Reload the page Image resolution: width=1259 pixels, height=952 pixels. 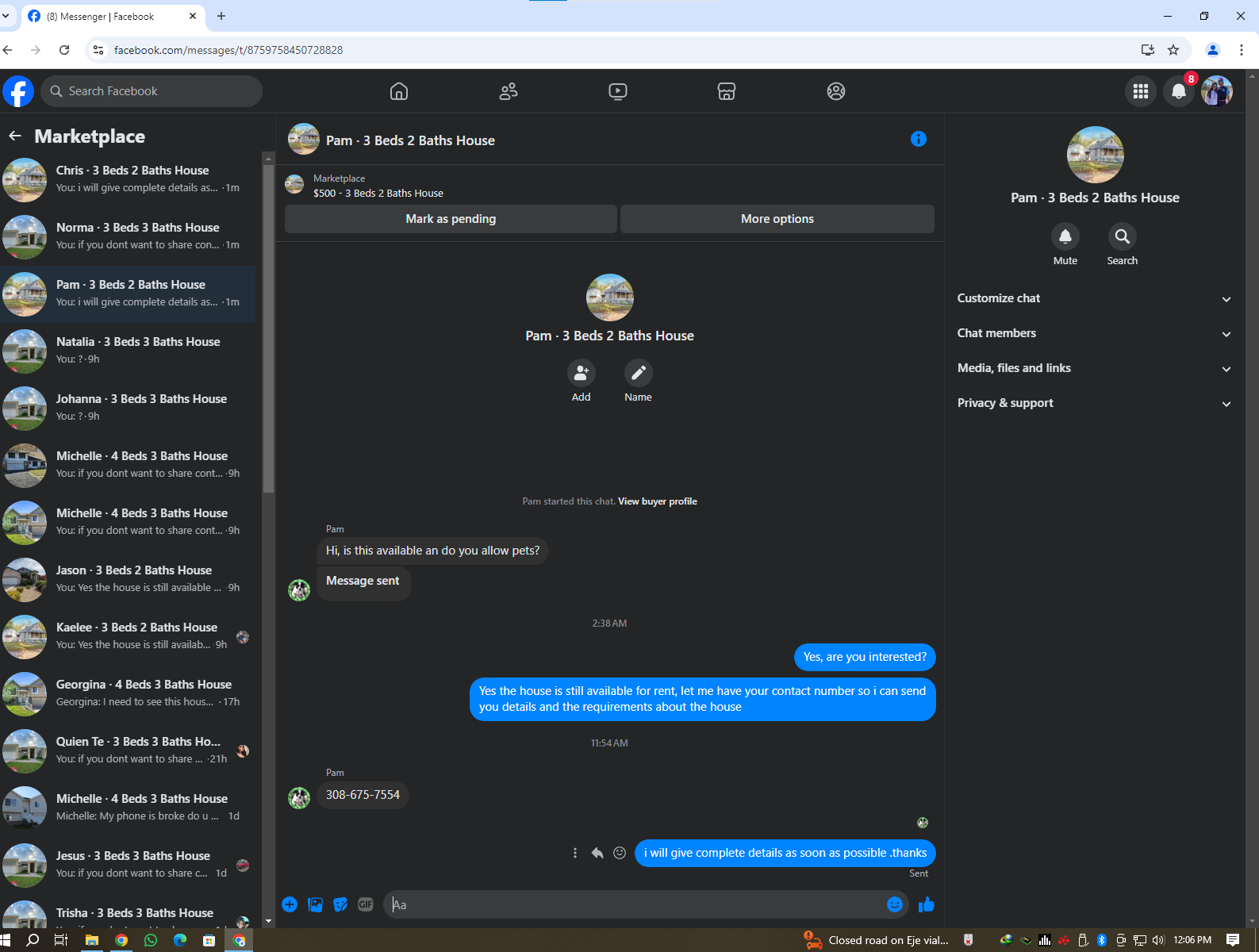64,50
